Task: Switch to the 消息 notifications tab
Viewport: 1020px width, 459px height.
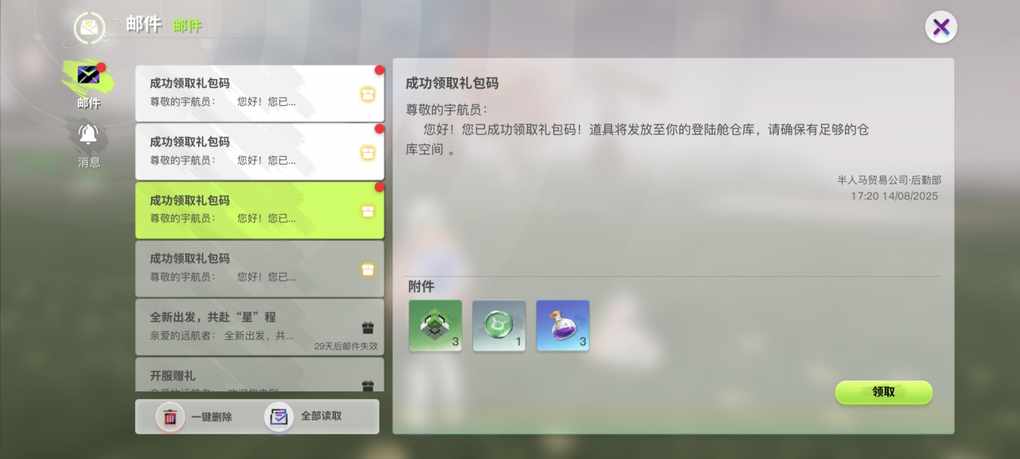Action: [x=88, y=144]
